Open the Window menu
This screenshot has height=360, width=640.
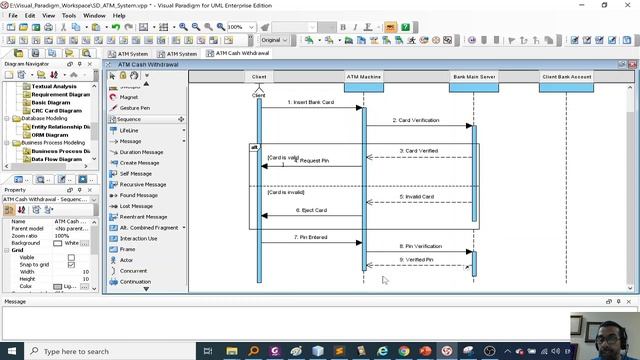[94, 16]
